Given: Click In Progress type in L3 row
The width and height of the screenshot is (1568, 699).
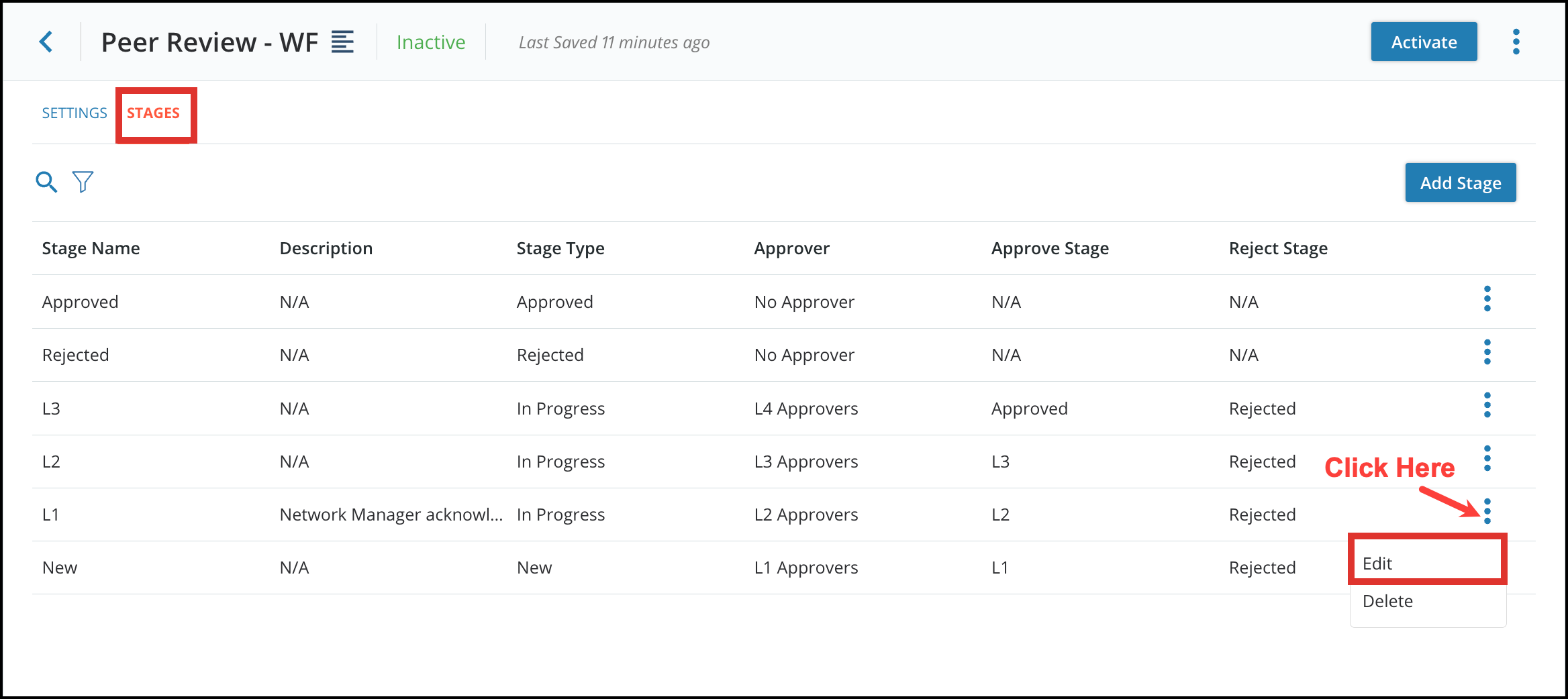Looking at the screenshot, I should [560, 409].
